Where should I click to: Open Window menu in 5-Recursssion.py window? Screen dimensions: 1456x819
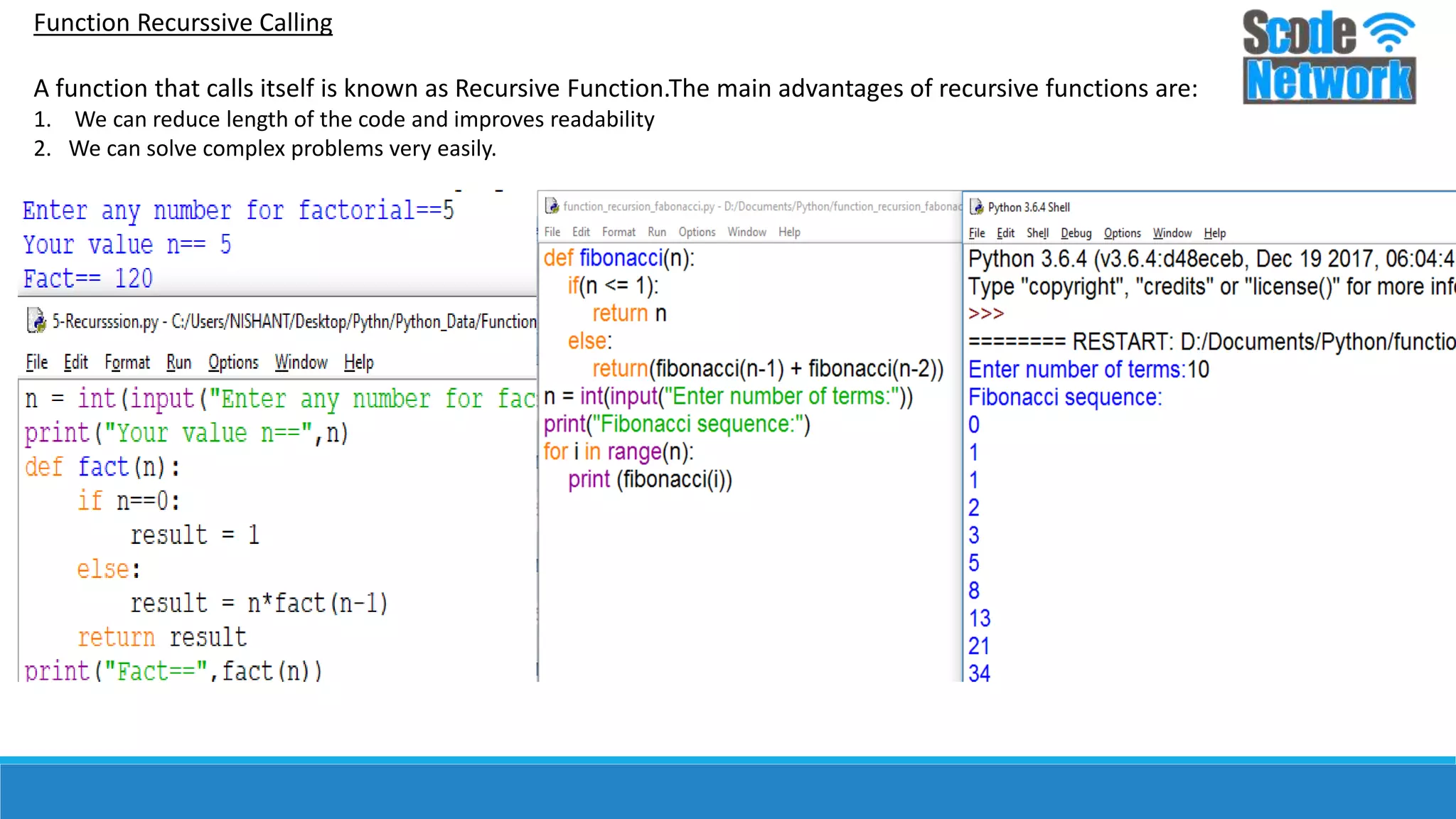301,363
